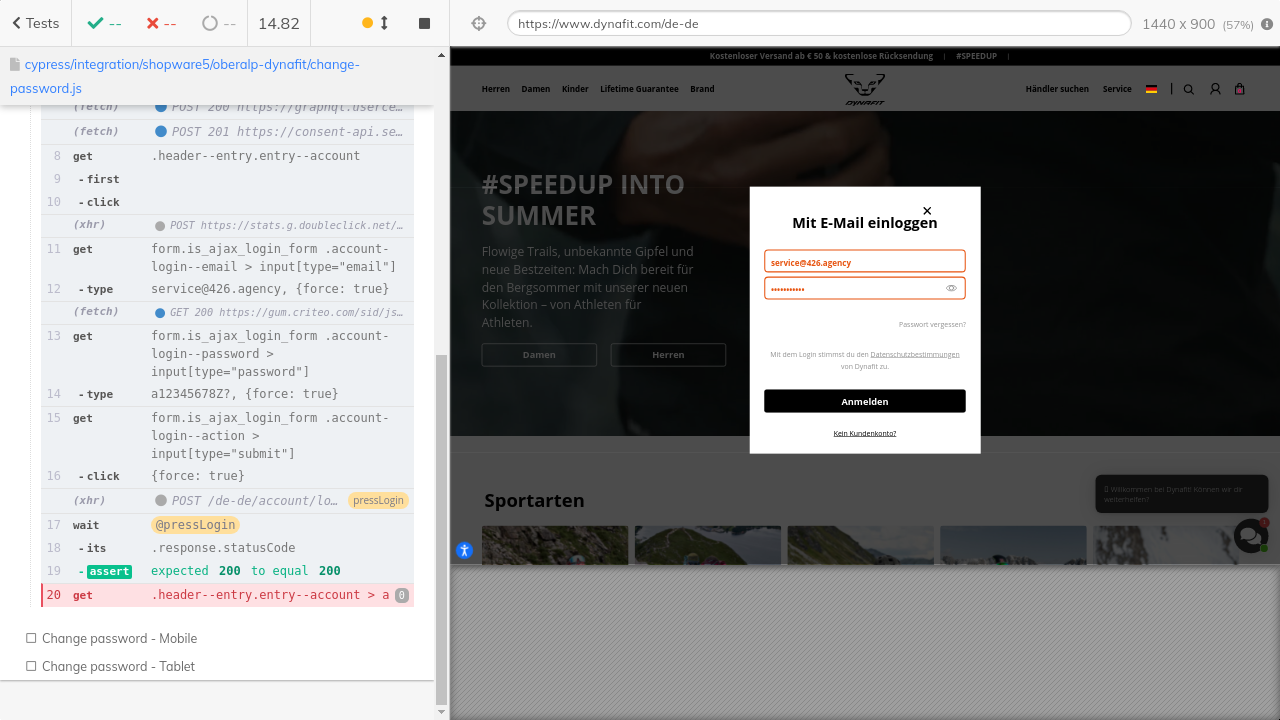Open the German flag language selector
The height and width of the screenshot is (720, 1280).
point(1151,89)
